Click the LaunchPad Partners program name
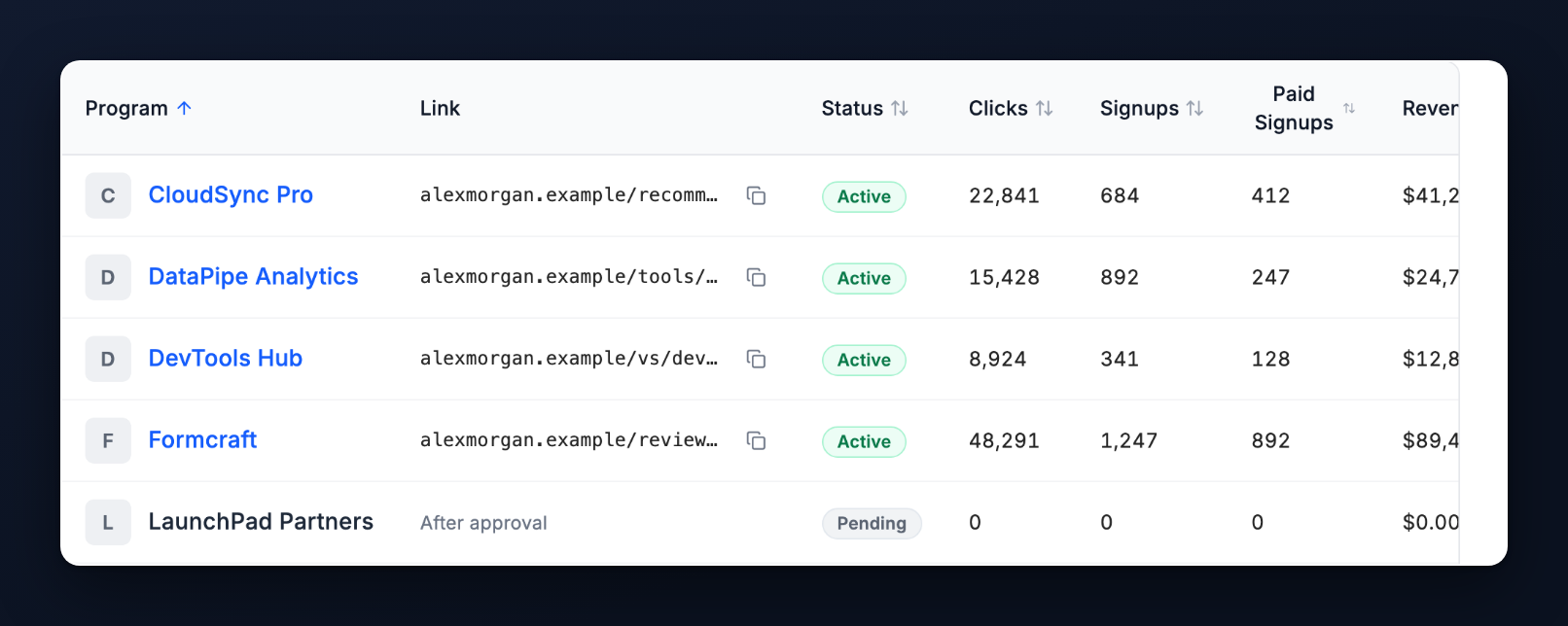Viewport: 1568px width, 626px height. (x=261, y=521)
